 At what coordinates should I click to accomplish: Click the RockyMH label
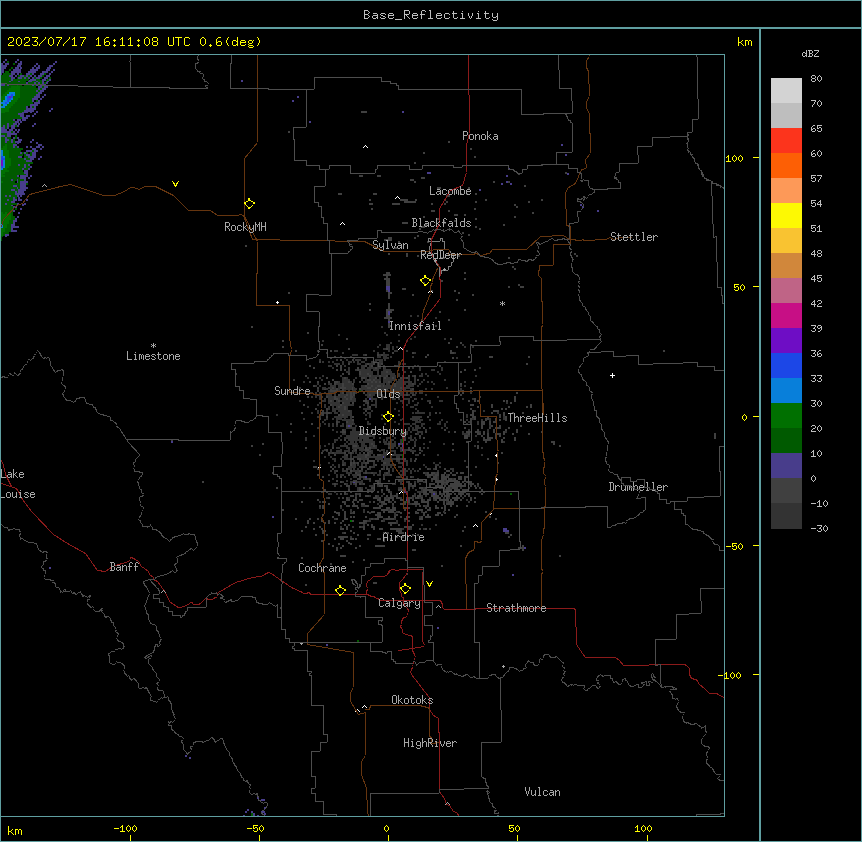coord(245,227)
